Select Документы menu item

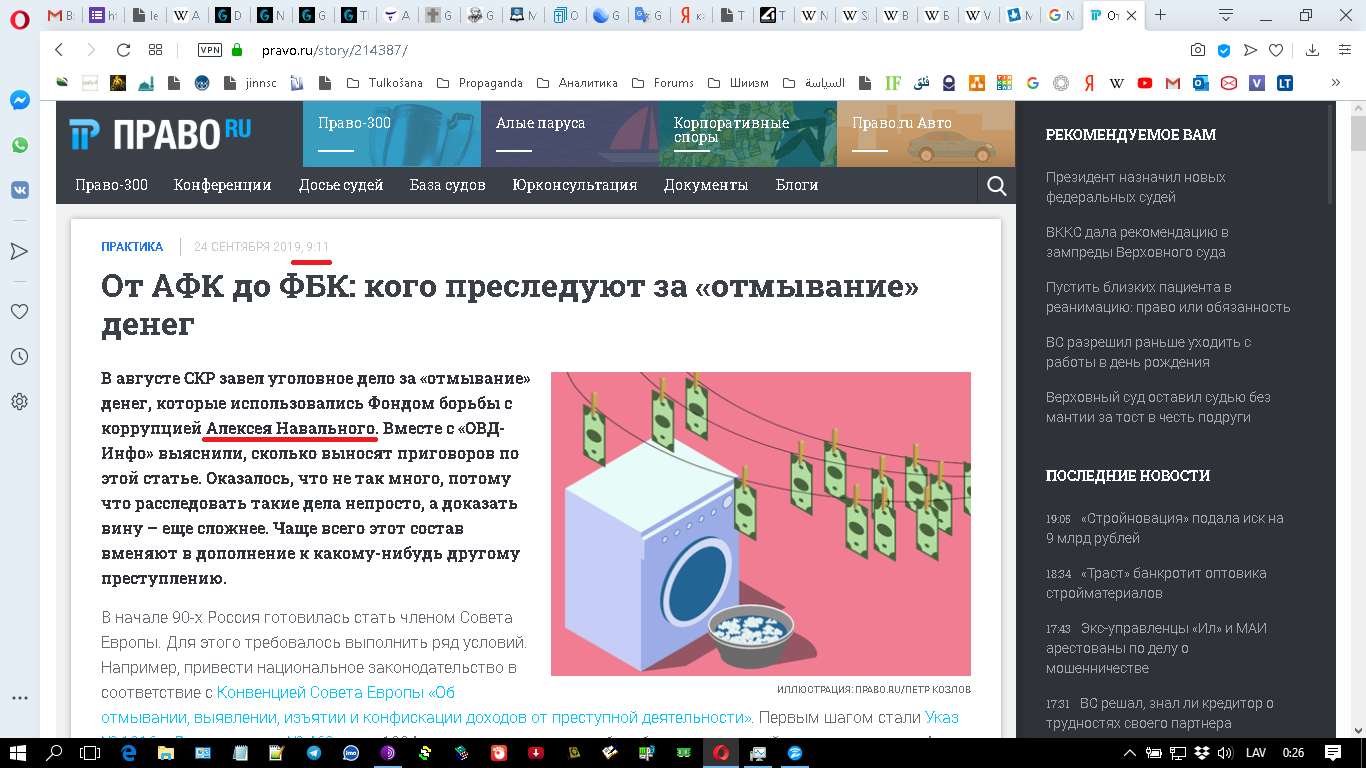point(706,185)
